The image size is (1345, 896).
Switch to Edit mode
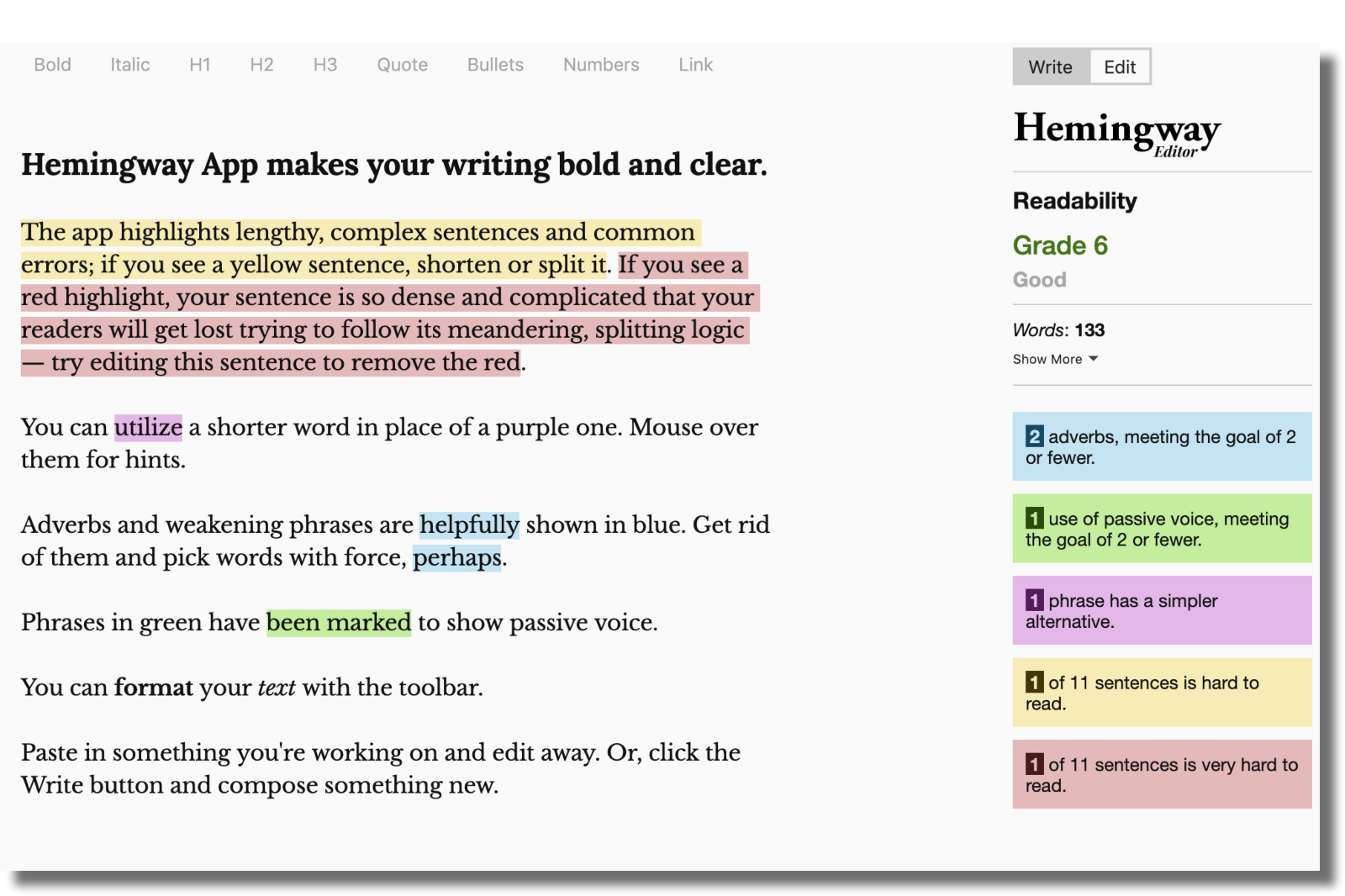[x=1120, y=67]
